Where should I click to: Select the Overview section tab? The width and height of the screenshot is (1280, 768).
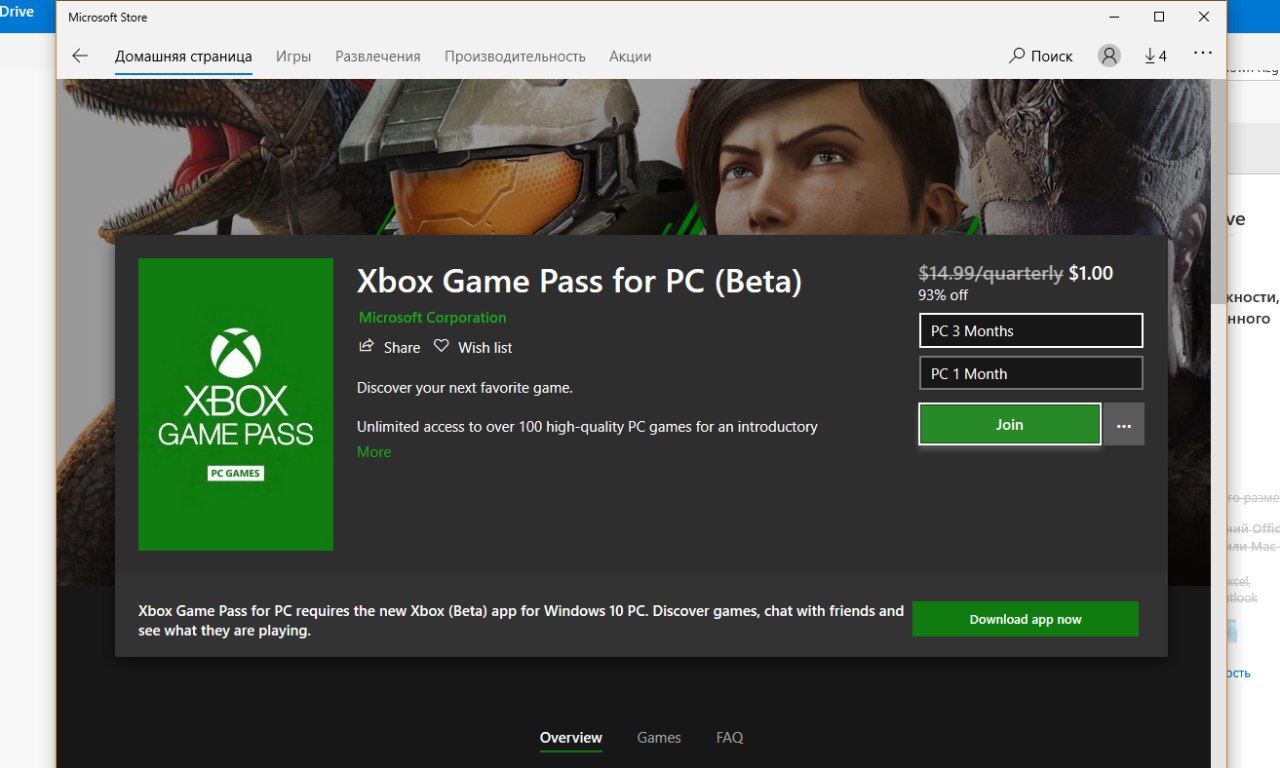pos(571,738)
